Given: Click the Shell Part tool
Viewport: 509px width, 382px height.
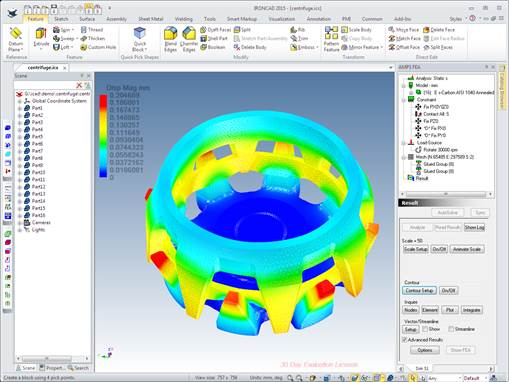Looking at the screenshot, I should 214,38.
